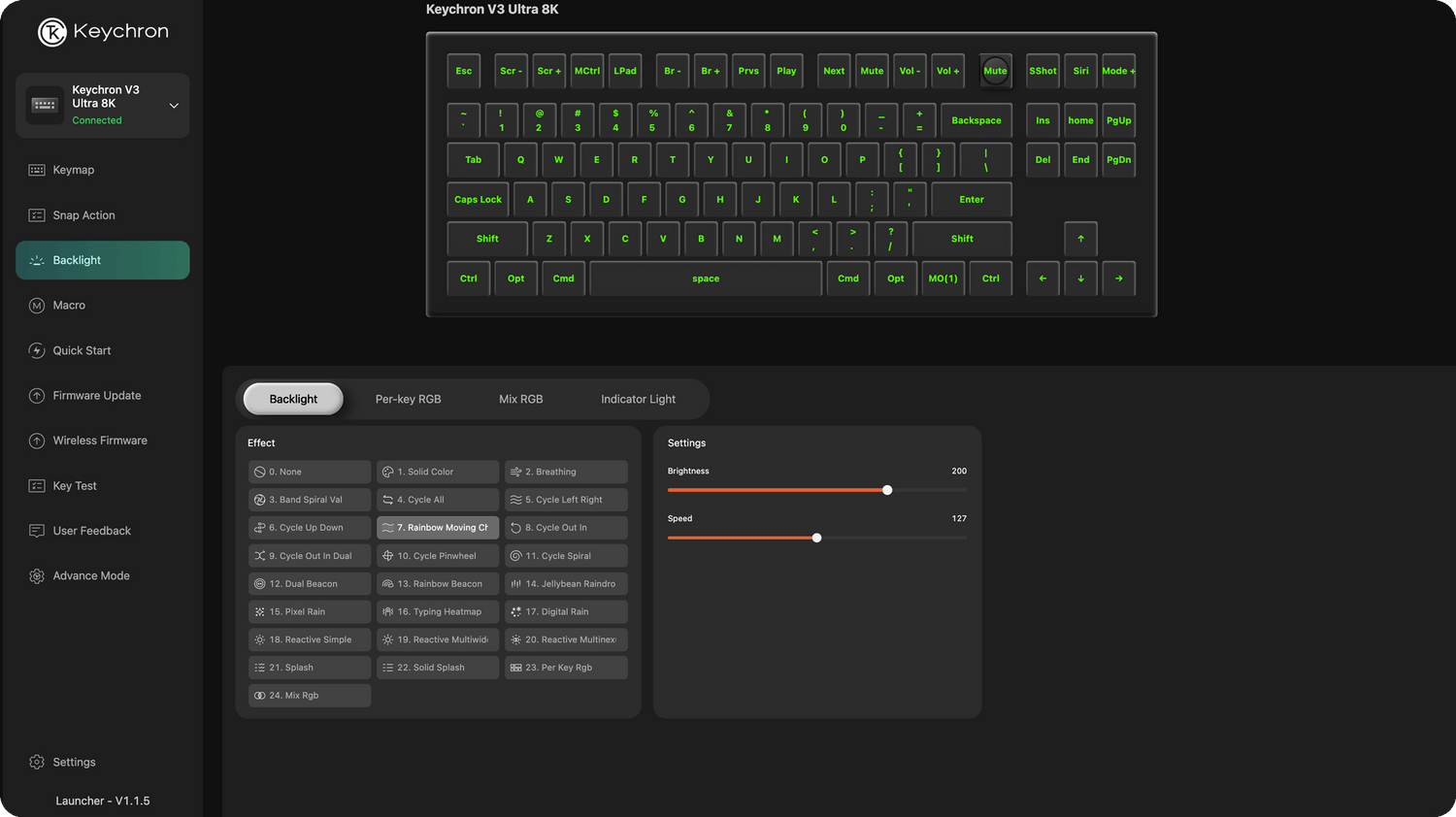1456x817 pixels.
Task: Open the Key Test icon
Action: 37,486
